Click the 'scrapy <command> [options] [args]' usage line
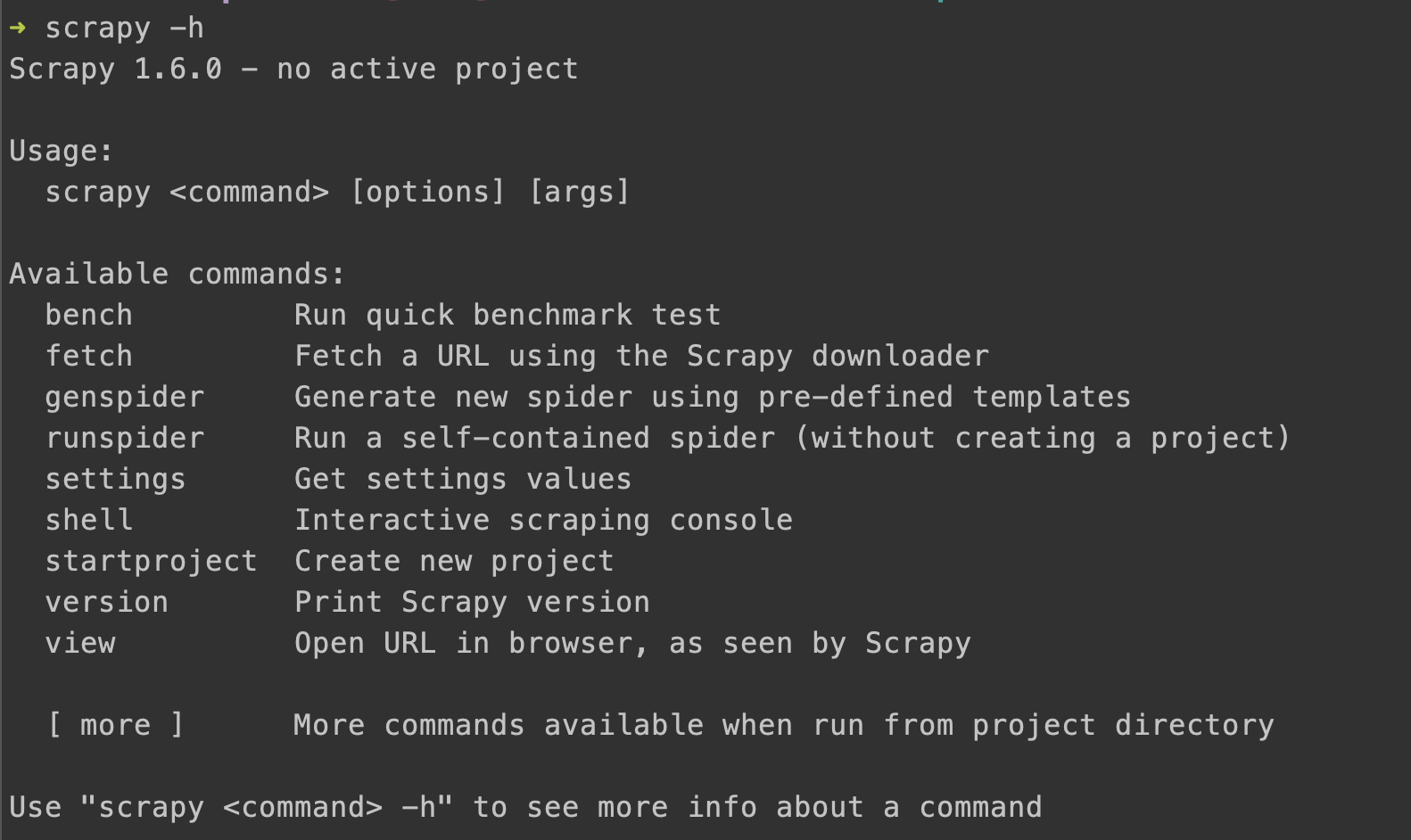 (x=337, y=193)
